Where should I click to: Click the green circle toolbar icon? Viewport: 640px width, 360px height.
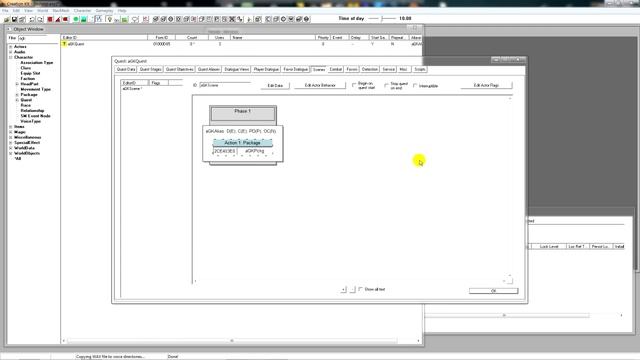pyautogui.click(x=76, y=19)
